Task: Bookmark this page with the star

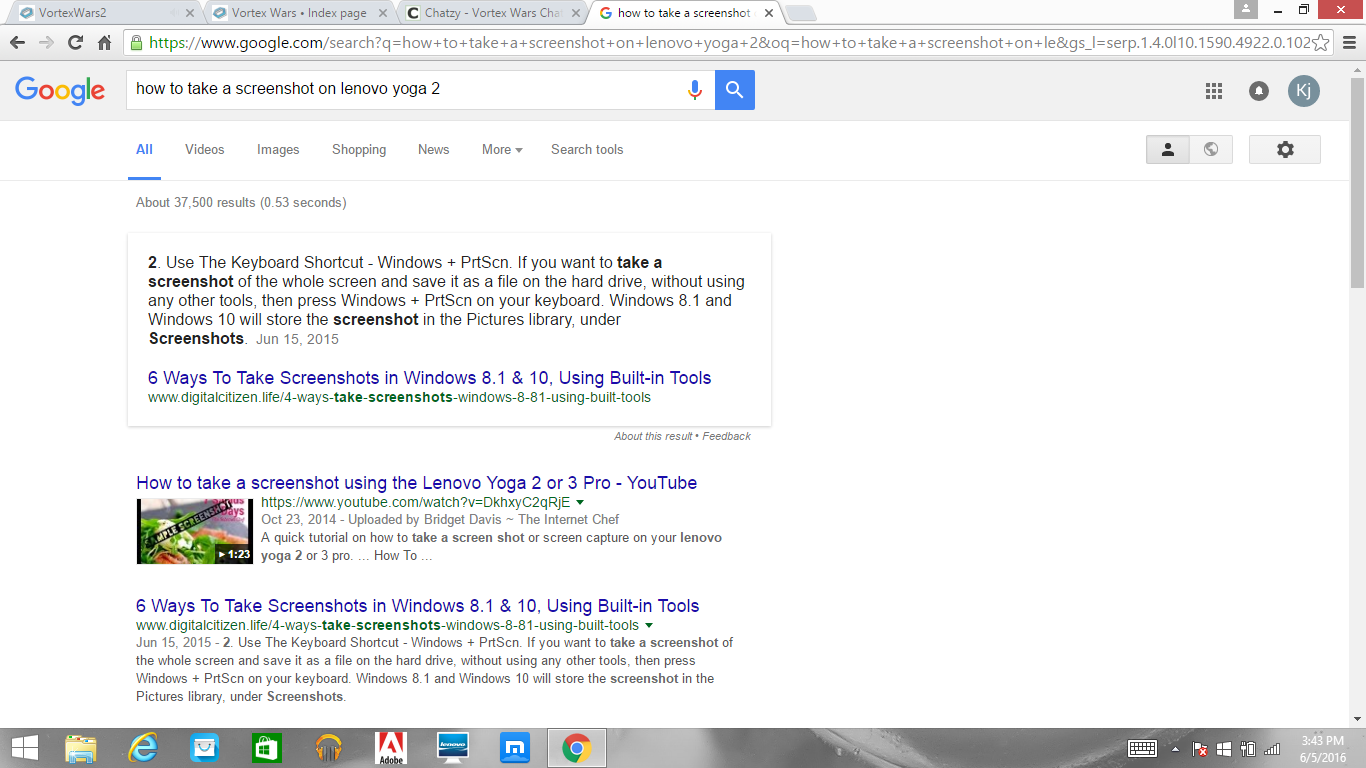Action: [1320, 43]
